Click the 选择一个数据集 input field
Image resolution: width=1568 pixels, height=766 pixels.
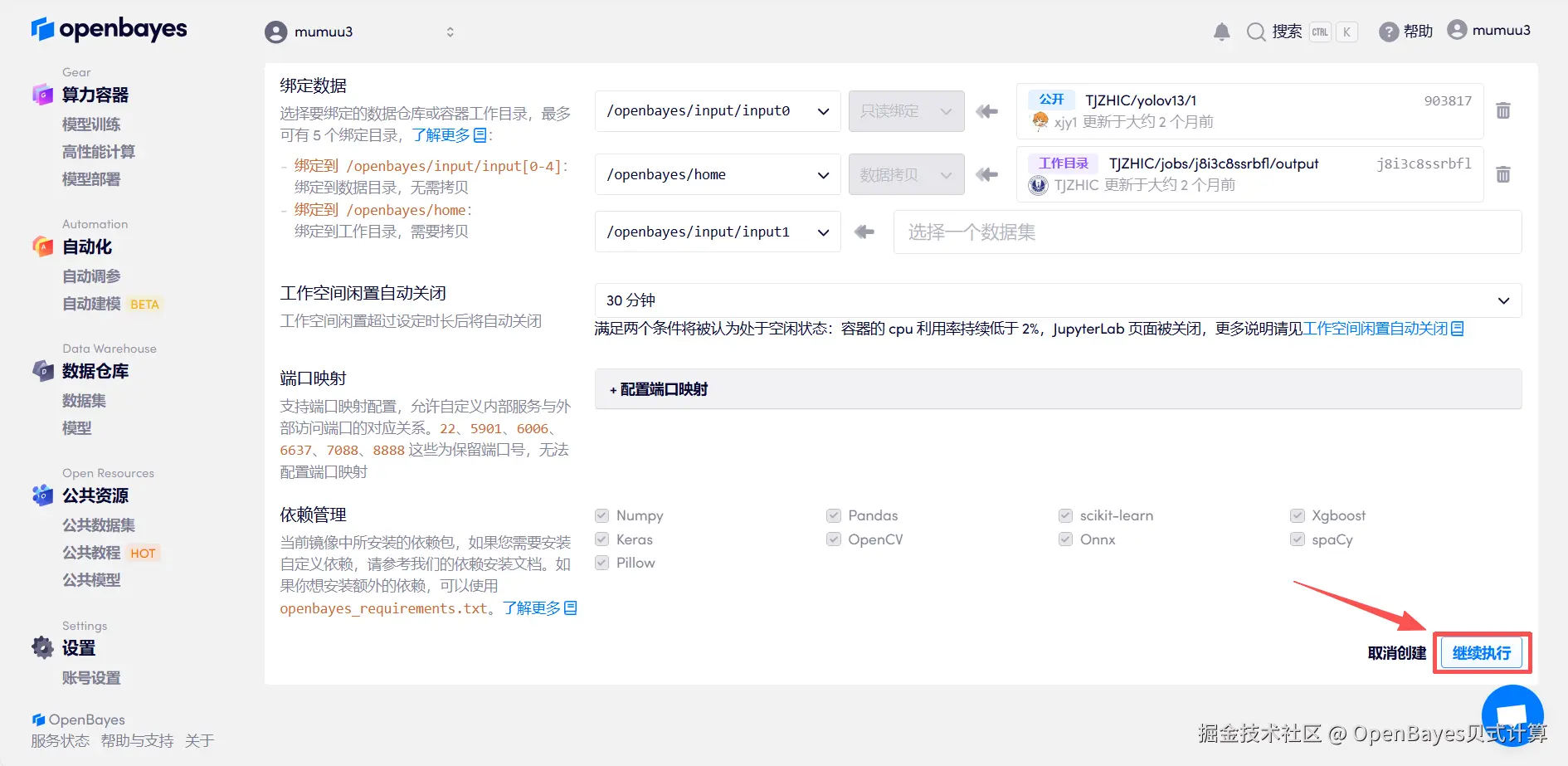coord(1079,232)
